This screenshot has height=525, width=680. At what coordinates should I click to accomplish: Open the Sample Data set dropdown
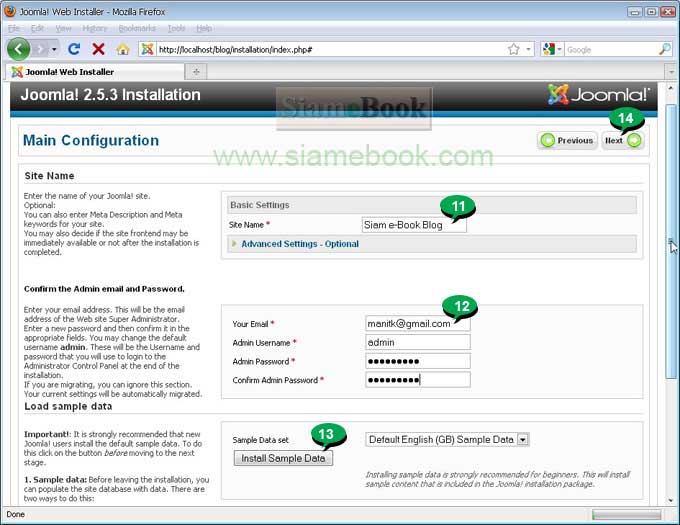click(x=447, y=440)
